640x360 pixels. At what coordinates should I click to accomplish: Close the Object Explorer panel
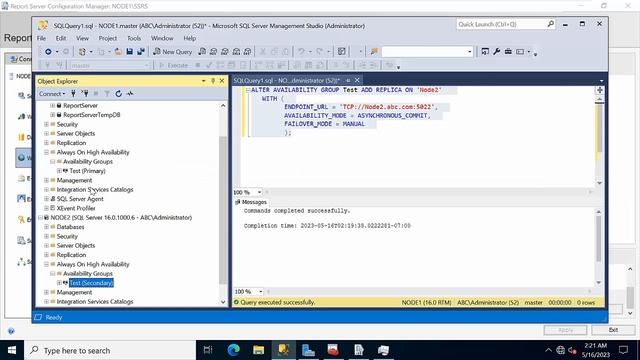tap(222, 81)
